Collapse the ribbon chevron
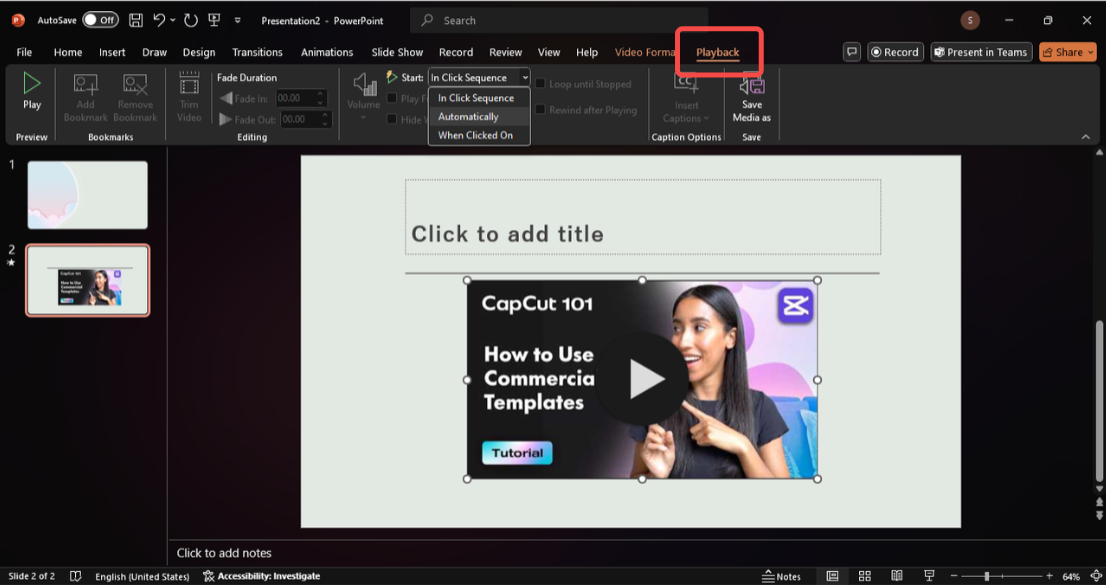This screenshot has height=585, width=1106. coord(1086,137)
